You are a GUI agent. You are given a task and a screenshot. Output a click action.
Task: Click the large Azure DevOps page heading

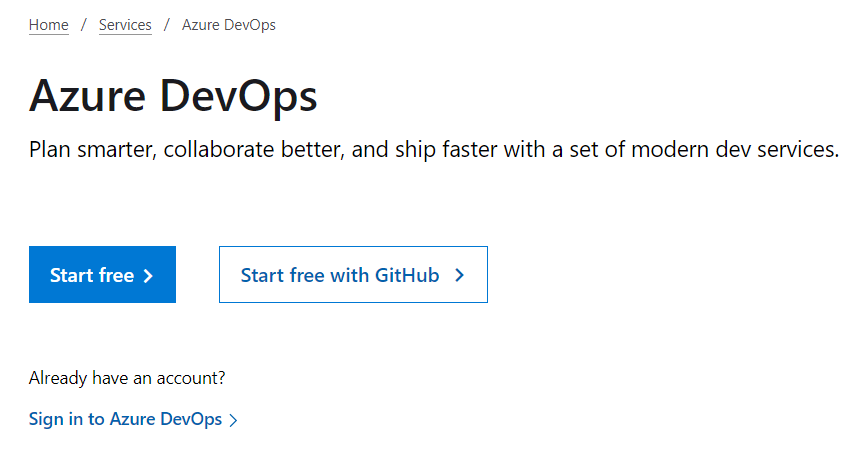tap(173, 97)
